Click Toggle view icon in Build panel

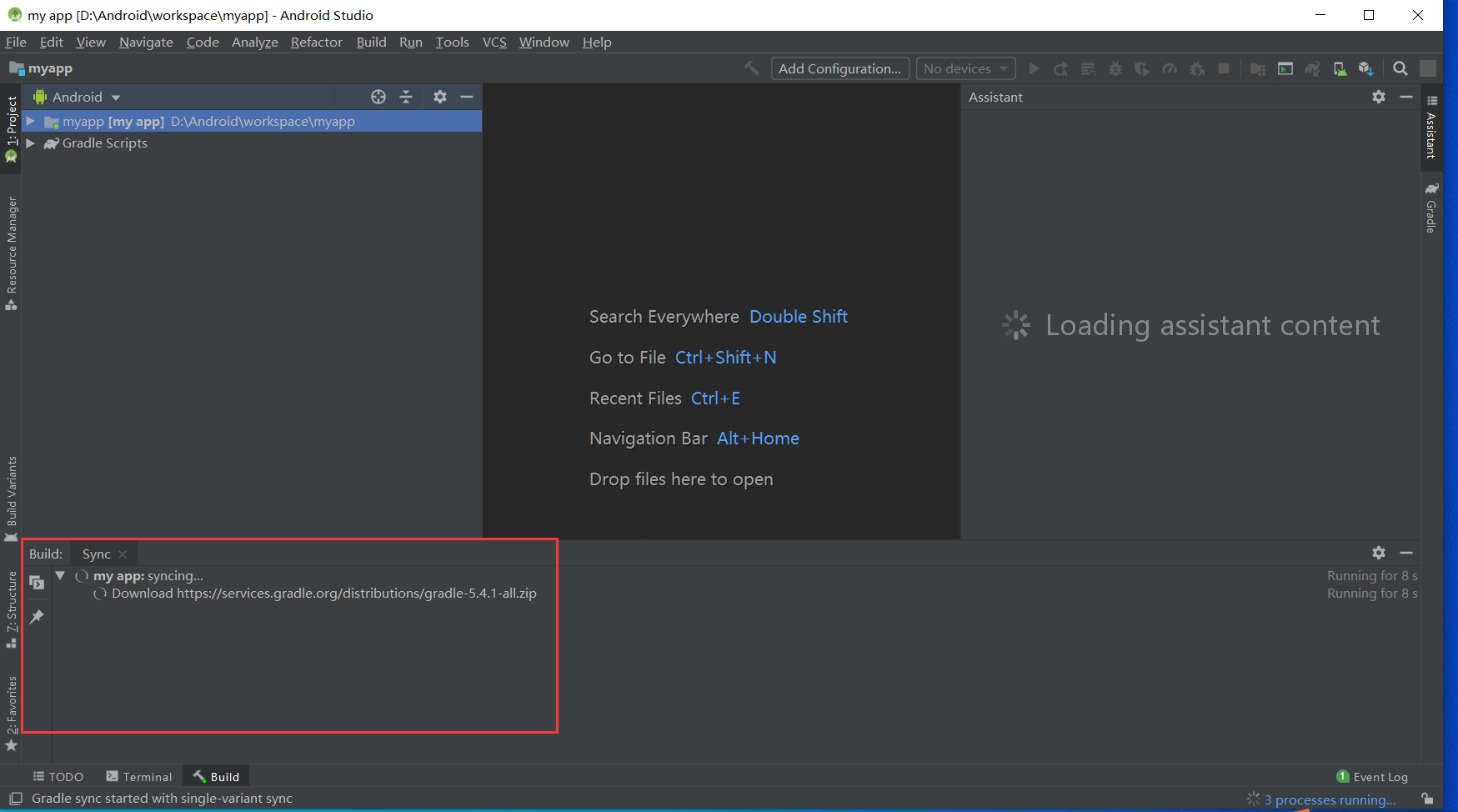coord(37,582)
